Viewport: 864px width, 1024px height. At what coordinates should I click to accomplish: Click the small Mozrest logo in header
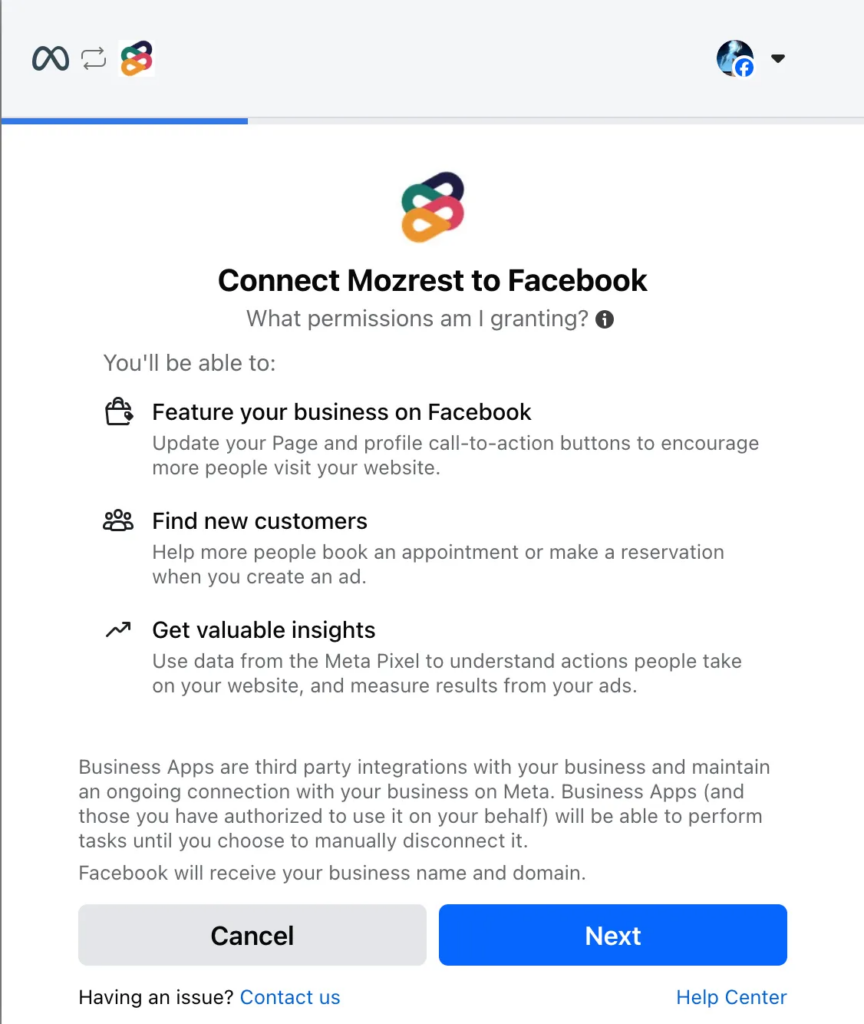(136, 58)
